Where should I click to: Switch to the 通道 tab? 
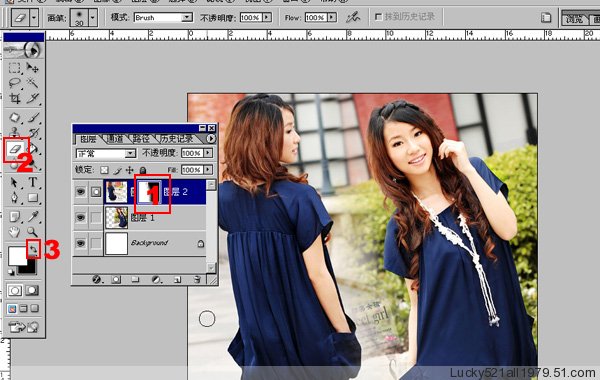point(115,139)
